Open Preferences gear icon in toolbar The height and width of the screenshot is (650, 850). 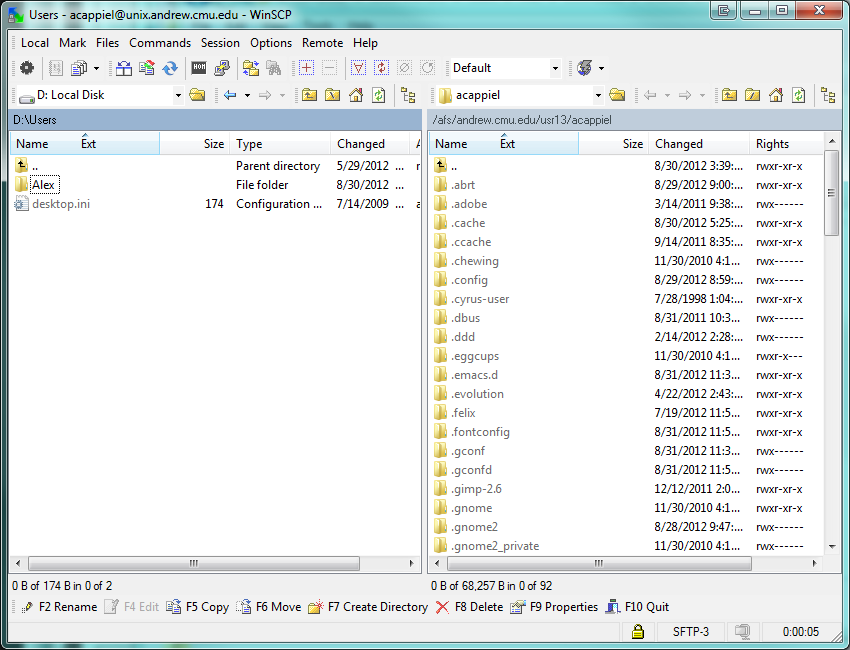[27, 68]
